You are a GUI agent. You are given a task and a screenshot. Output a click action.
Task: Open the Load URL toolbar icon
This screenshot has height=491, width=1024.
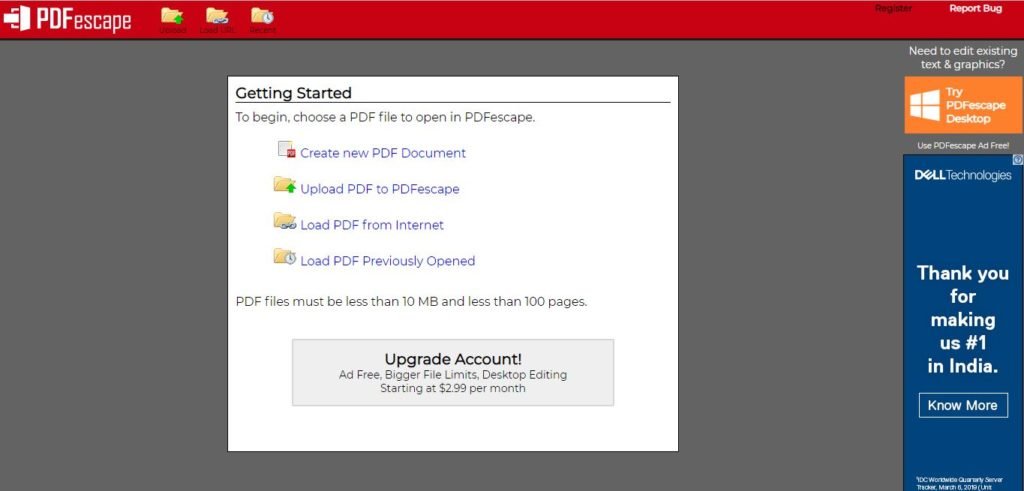(217, 20)
